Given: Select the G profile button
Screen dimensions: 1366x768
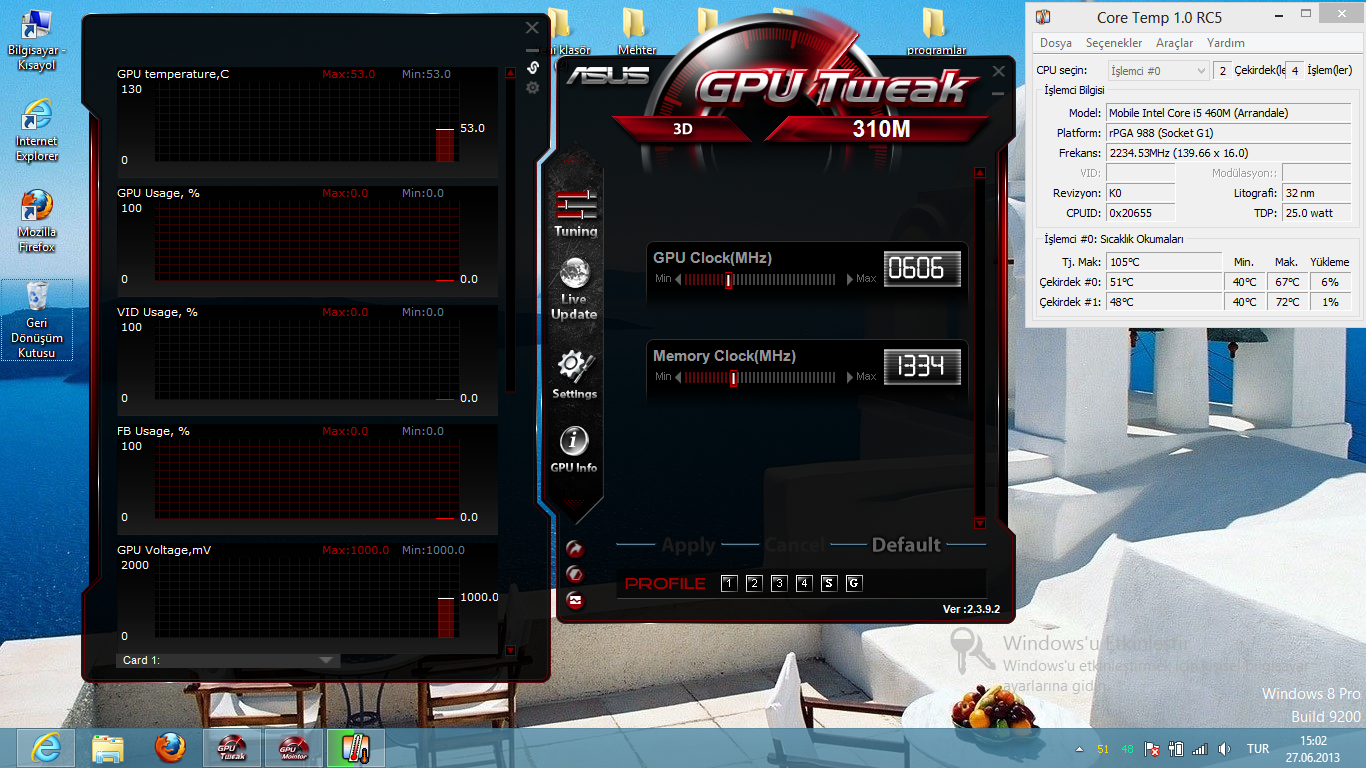Looking at the screenshot, I should coord(853,584).
